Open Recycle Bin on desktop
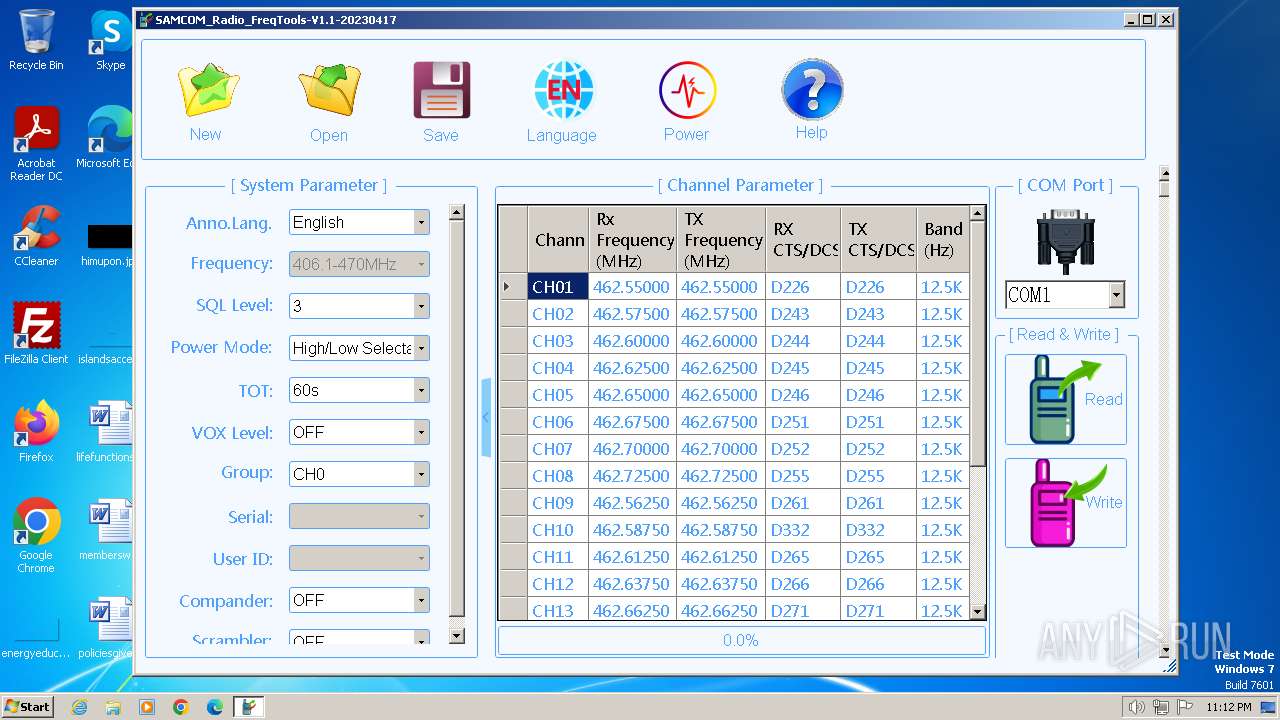The width and height of the screenshot is (1280, 720). coord(36,40)
